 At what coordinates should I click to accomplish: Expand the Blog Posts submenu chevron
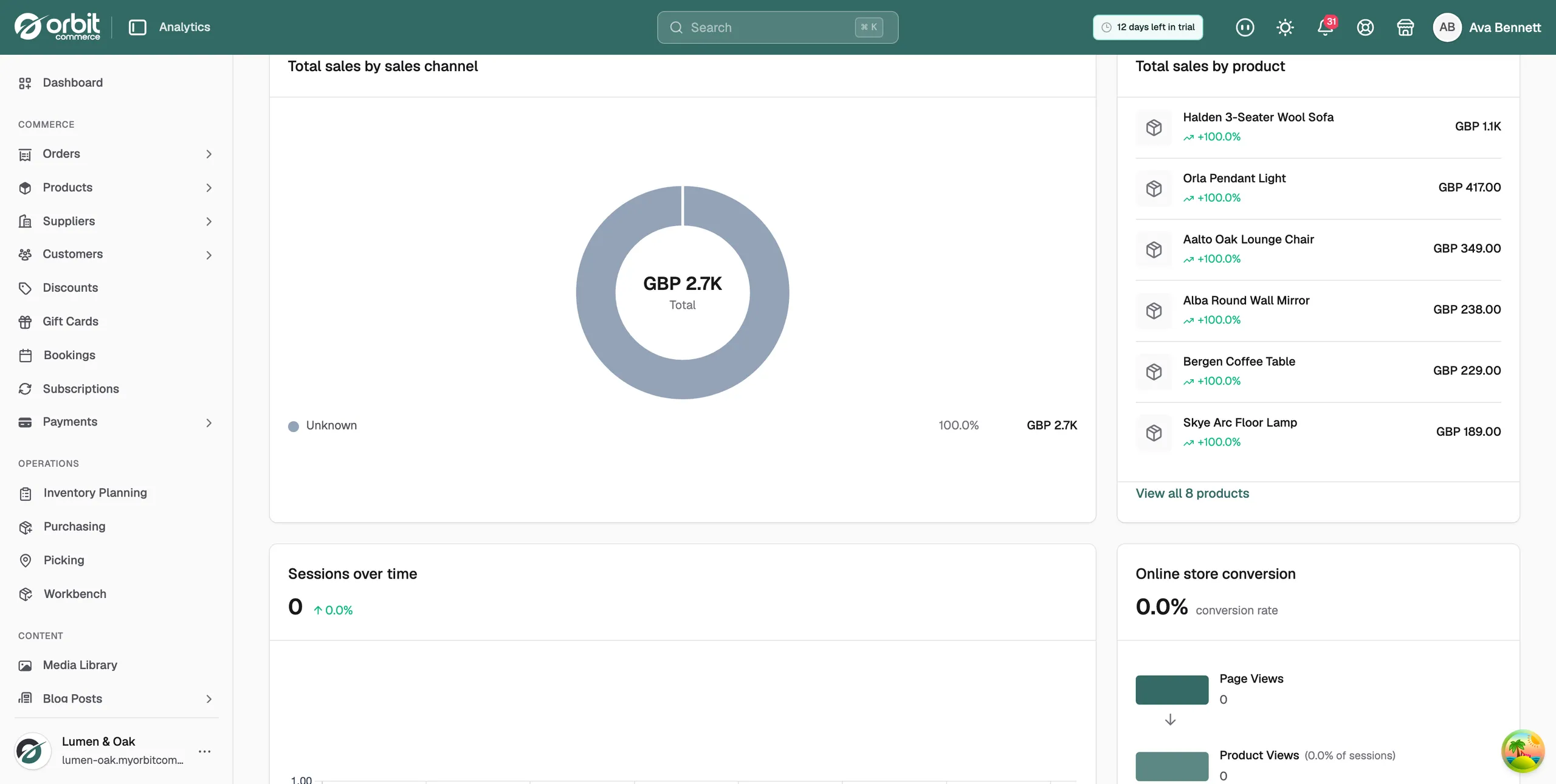pyautogui.click(x=209, y=699)
